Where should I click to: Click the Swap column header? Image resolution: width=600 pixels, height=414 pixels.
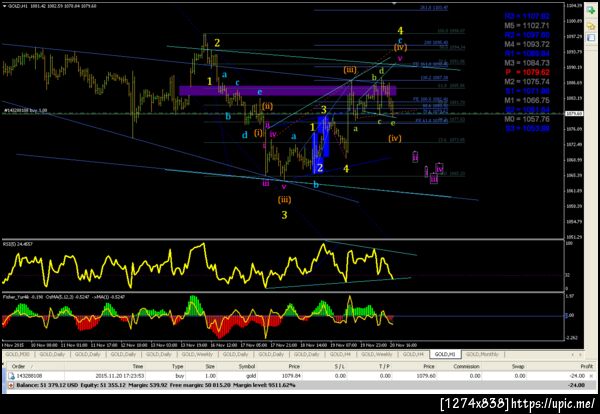[518, 367]
